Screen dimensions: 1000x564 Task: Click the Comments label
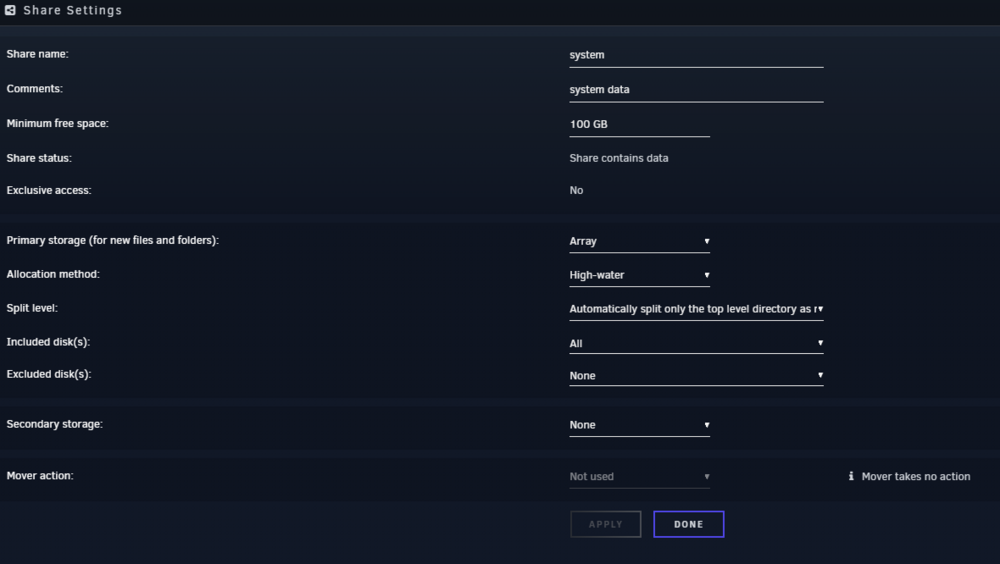pyautogui.click(x=34, y=89)
